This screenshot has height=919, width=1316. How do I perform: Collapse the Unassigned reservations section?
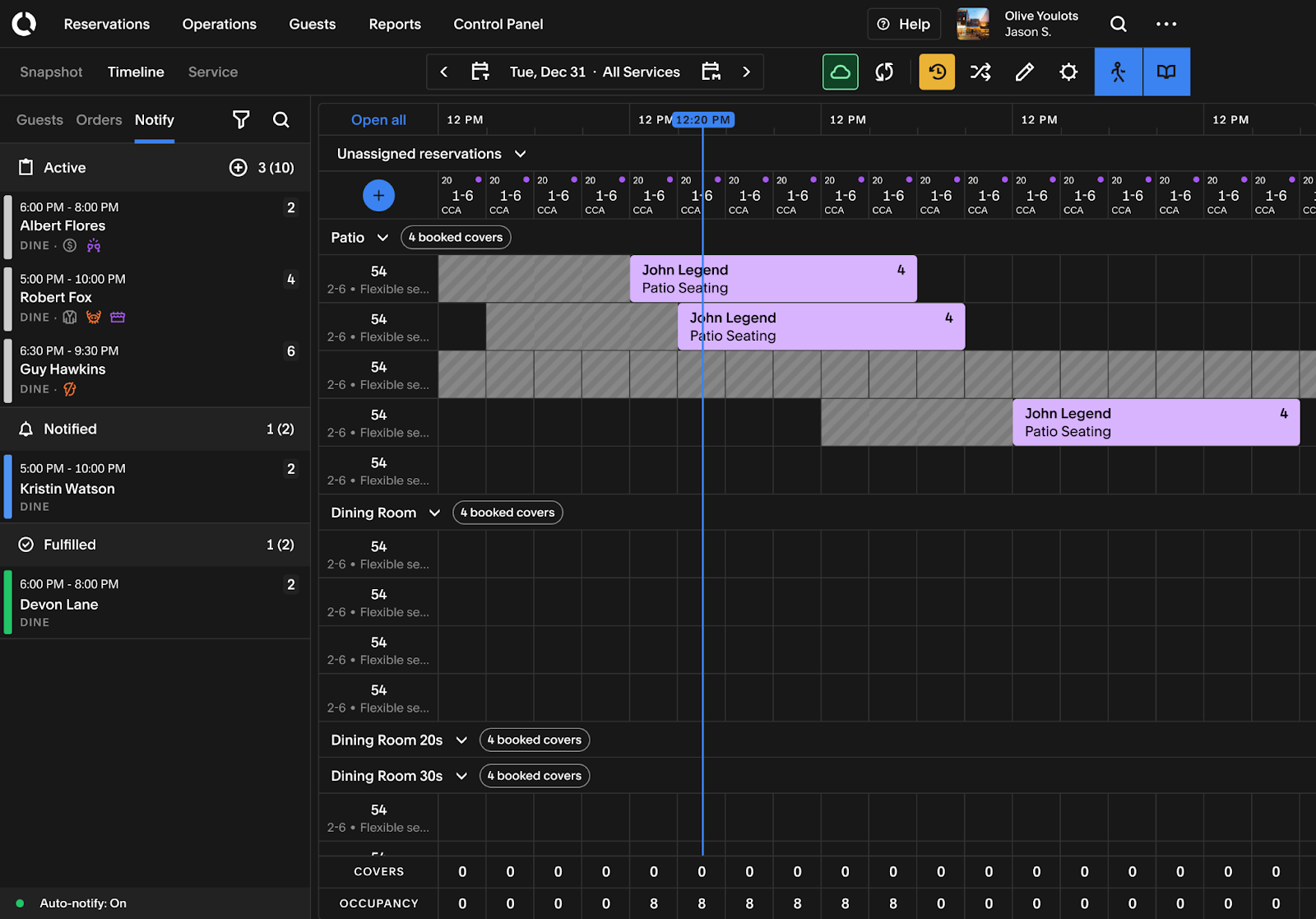tap(520, 154)
